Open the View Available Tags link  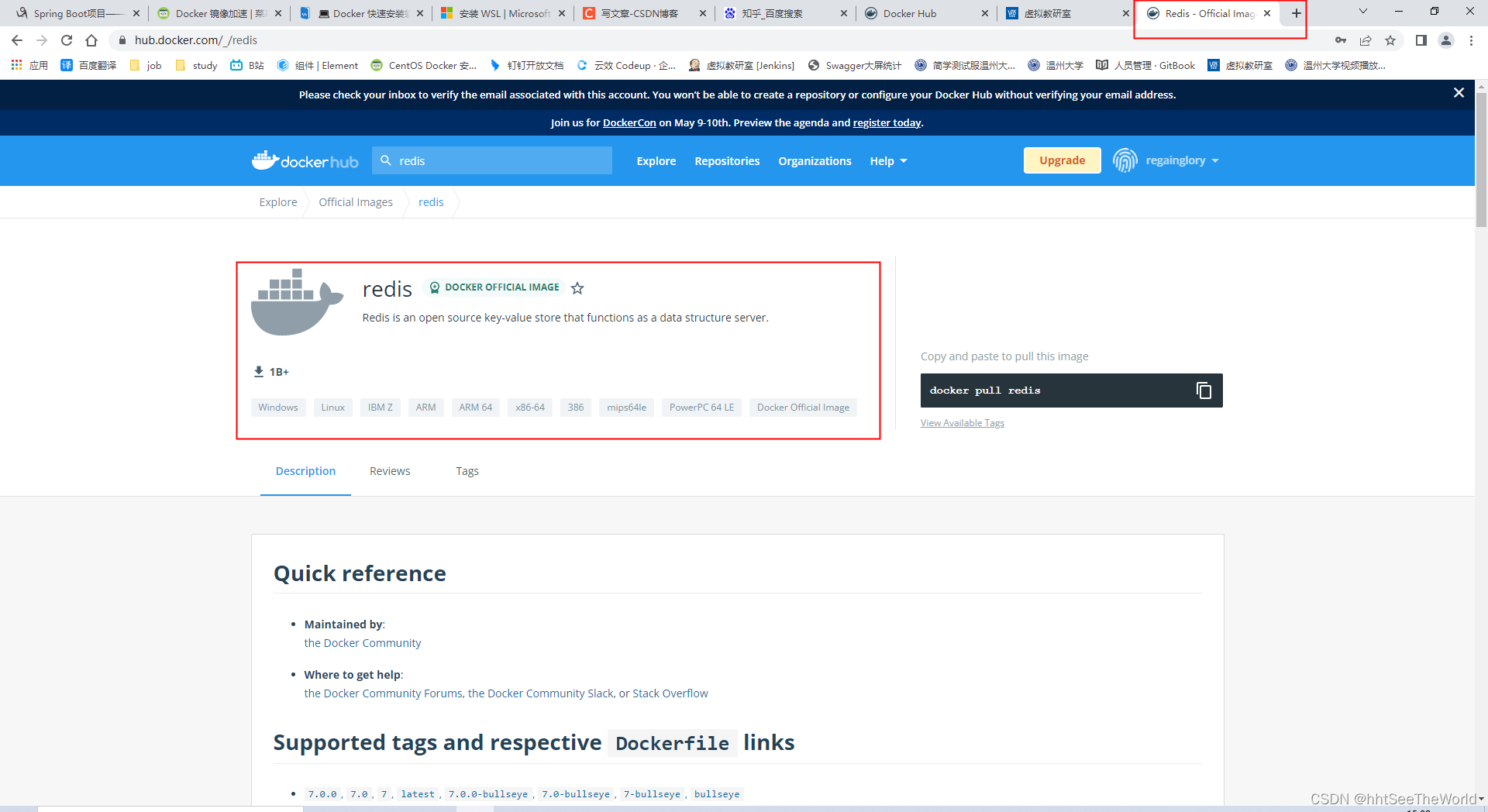[962, 423]
